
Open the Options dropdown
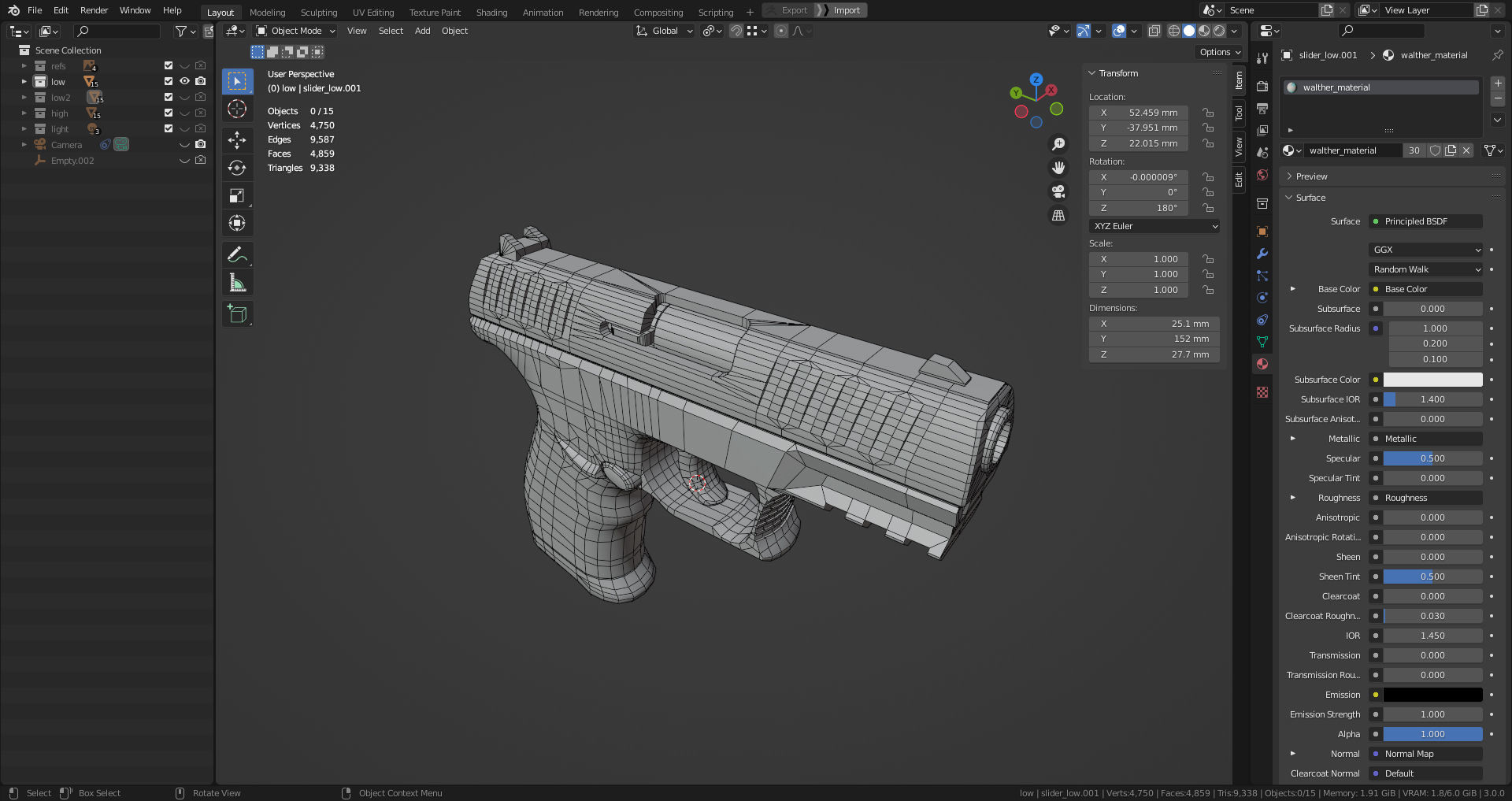(1219, 52)
